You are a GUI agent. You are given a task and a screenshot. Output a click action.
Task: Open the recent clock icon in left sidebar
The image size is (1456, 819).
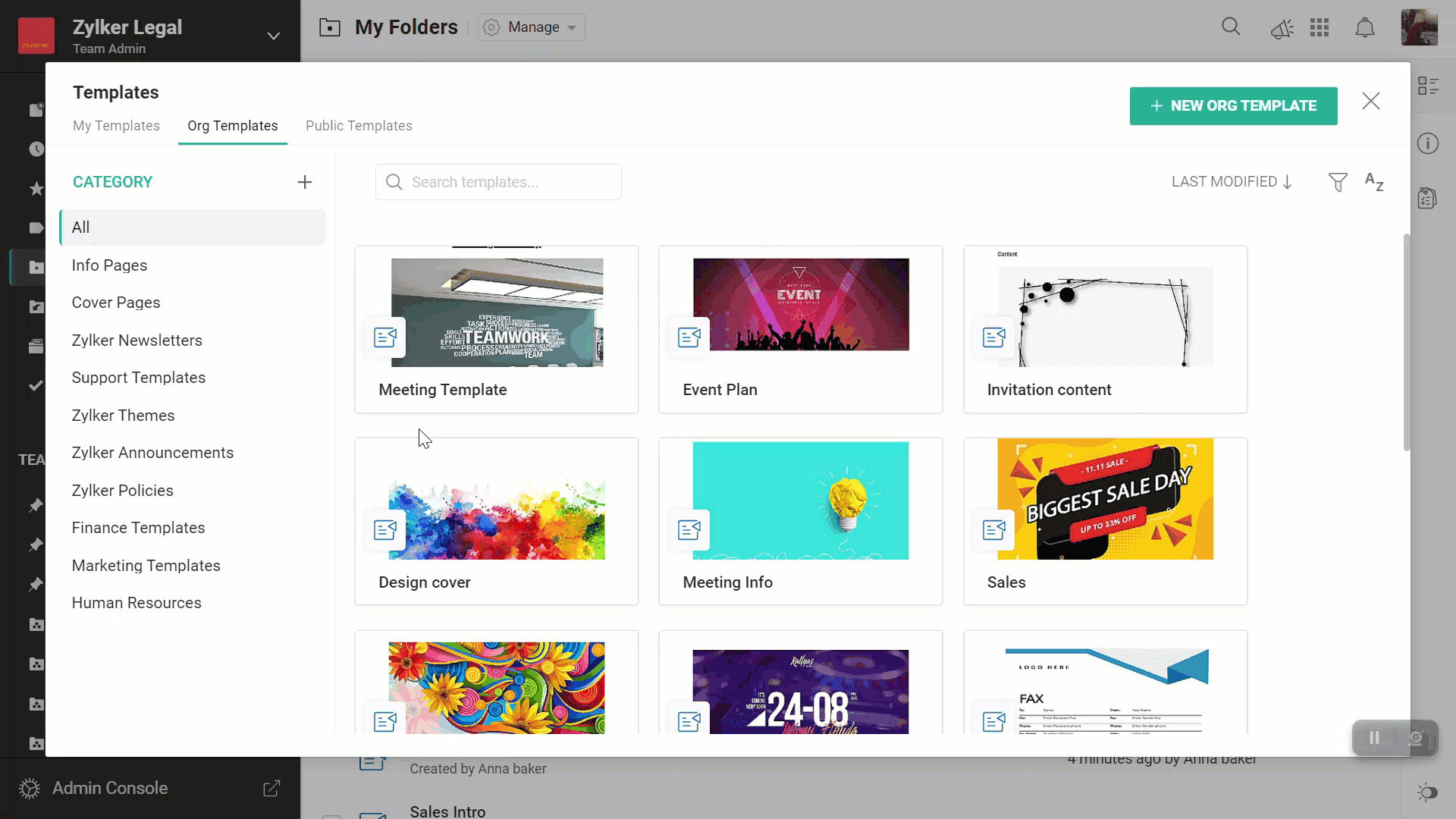(x=36, y=149)
